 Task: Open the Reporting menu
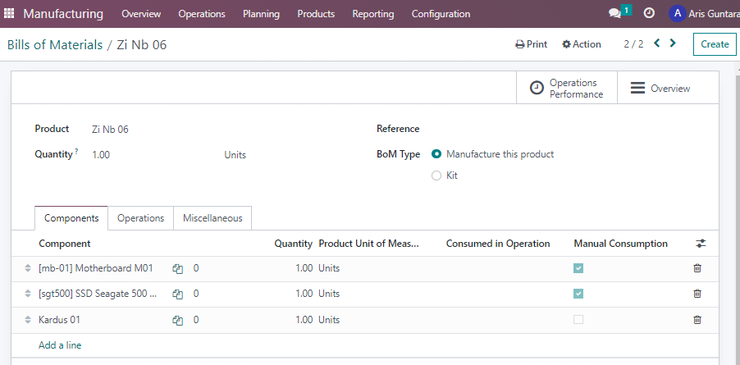(x=373, y=14)
